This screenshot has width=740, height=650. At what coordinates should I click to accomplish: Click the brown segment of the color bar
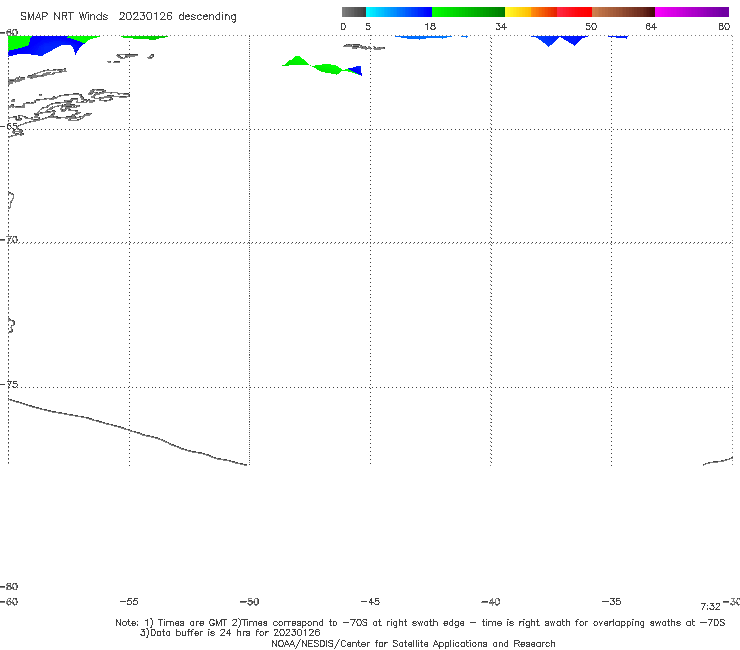tap(623, 12)
